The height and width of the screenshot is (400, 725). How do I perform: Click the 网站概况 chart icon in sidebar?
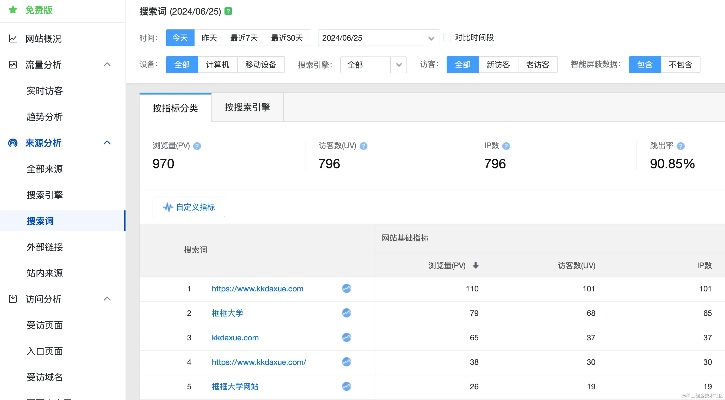(12, 39)
